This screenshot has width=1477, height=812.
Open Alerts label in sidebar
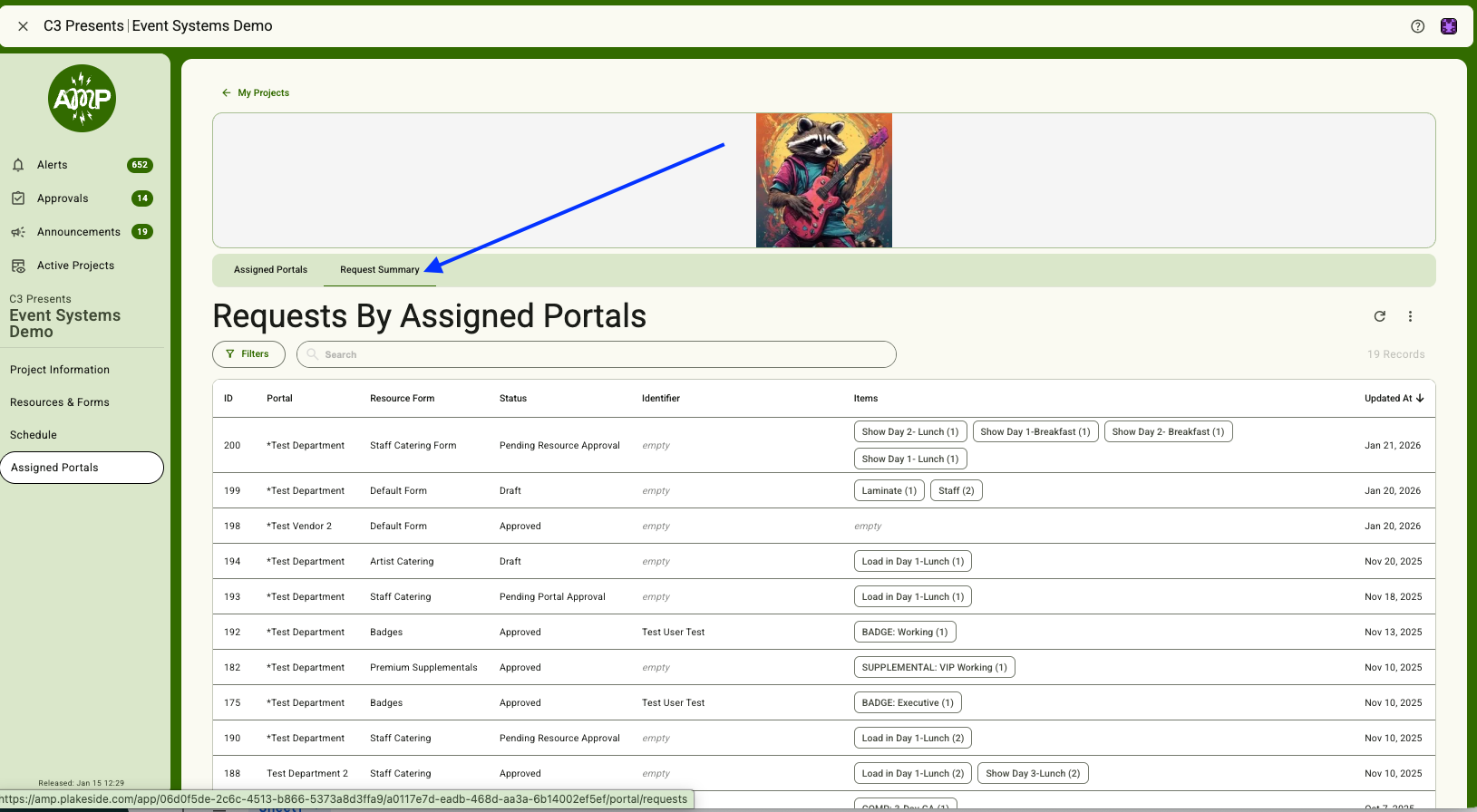click(53, 165)
